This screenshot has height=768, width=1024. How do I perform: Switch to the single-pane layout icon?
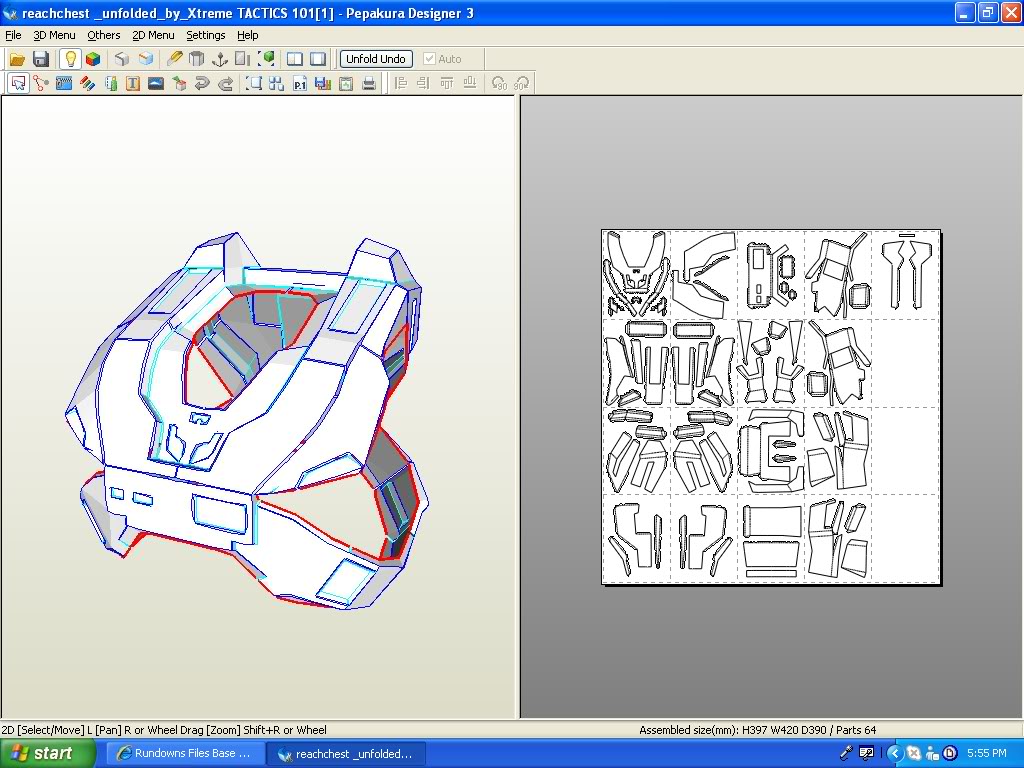(318, 59)
